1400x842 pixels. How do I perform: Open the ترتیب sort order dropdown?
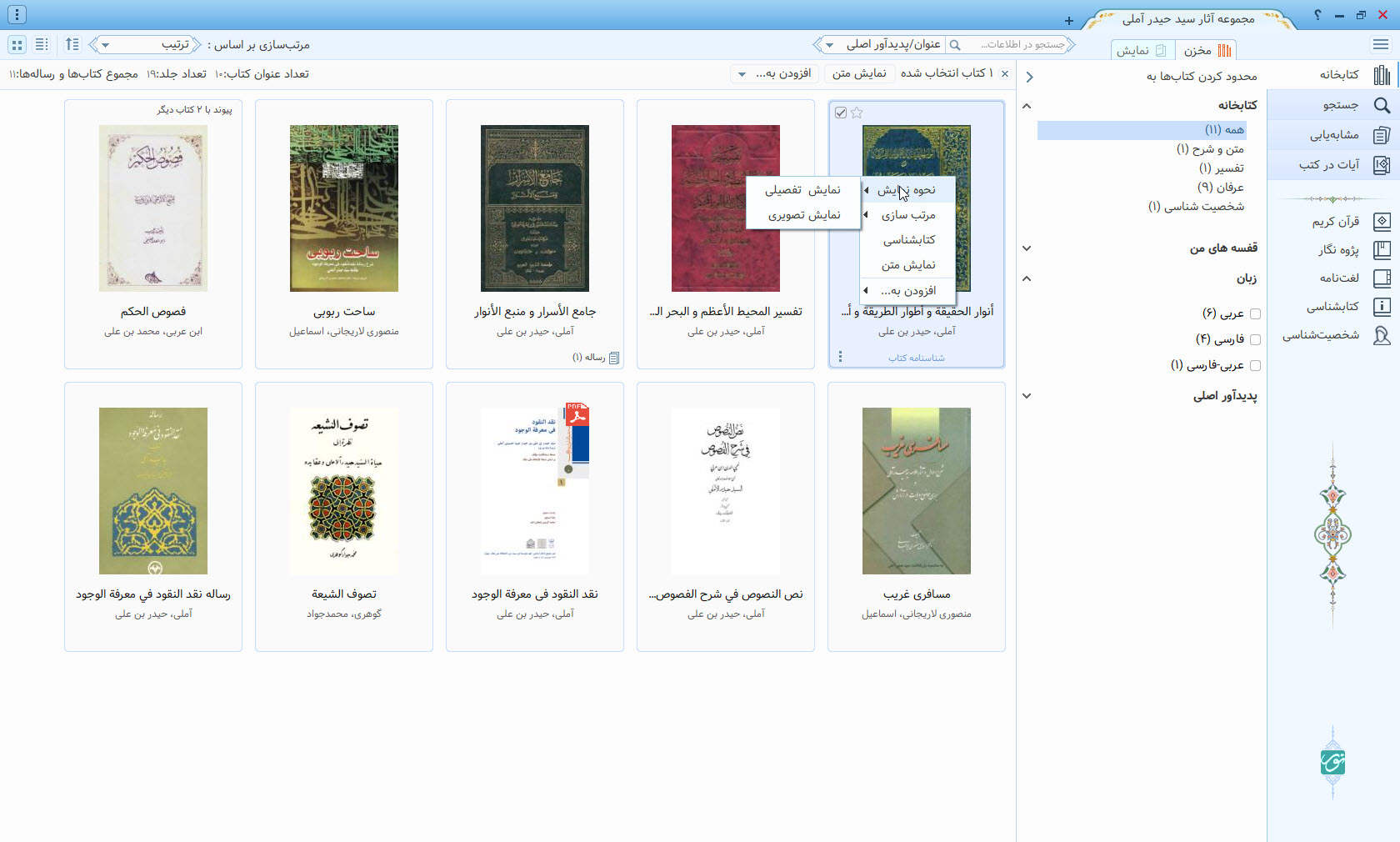pyautogui.click(x=146, y=44)
